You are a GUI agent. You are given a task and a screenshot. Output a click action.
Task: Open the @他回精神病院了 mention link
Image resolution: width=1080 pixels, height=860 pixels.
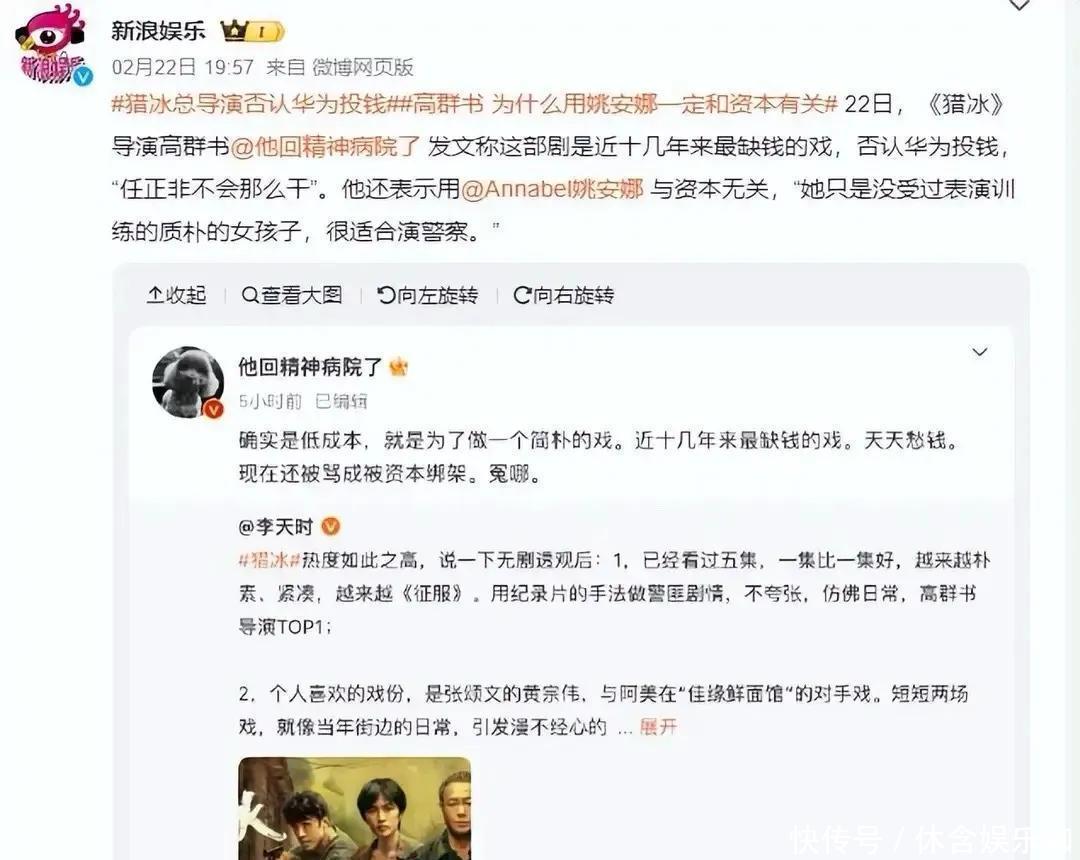[x=325, y=147]
